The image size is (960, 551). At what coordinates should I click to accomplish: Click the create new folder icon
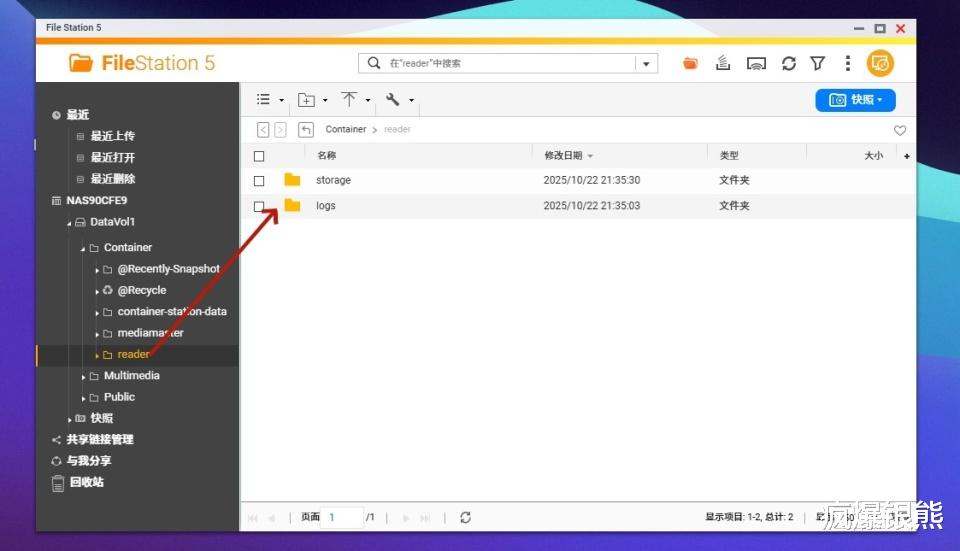pyautogui.click(x=306, y=100)
